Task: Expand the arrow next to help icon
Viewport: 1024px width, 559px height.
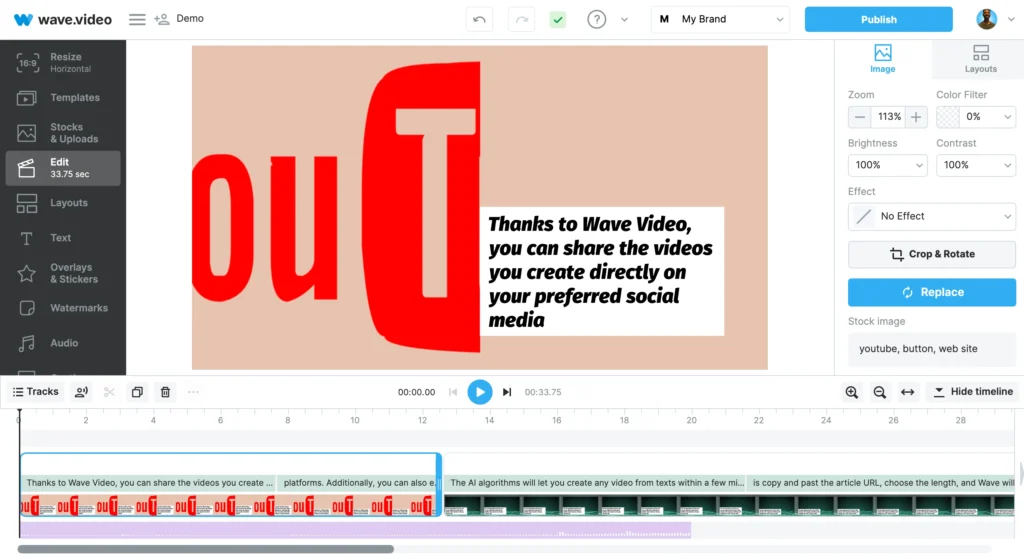Action: click(x=624, y=20)
